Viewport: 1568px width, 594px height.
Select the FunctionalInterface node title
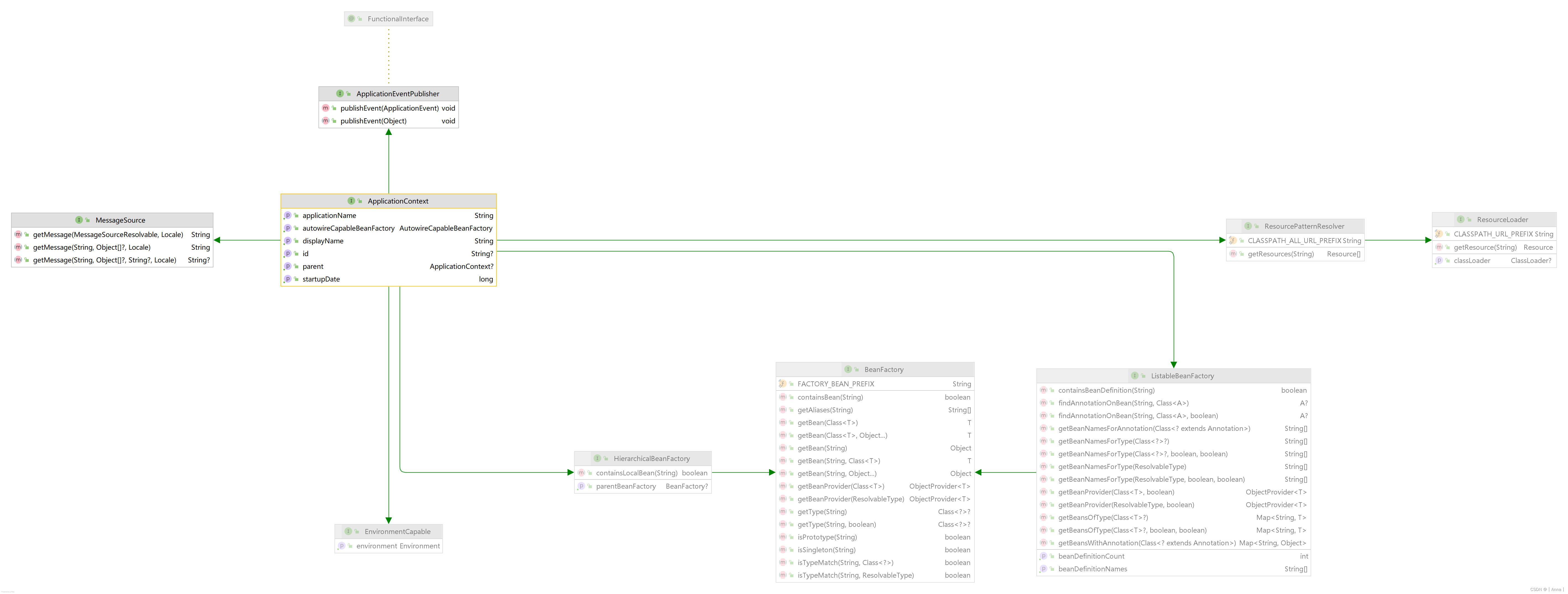(398, 19)
